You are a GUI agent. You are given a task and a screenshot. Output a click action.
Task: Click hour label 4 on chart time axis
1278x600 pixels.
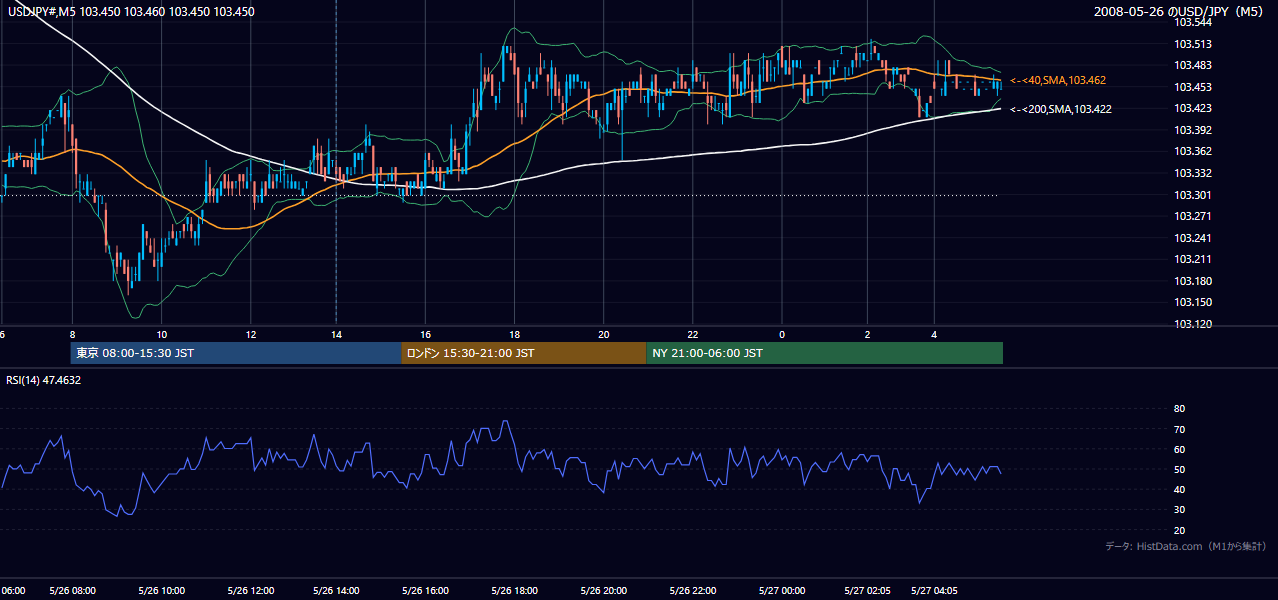point(934,334)
